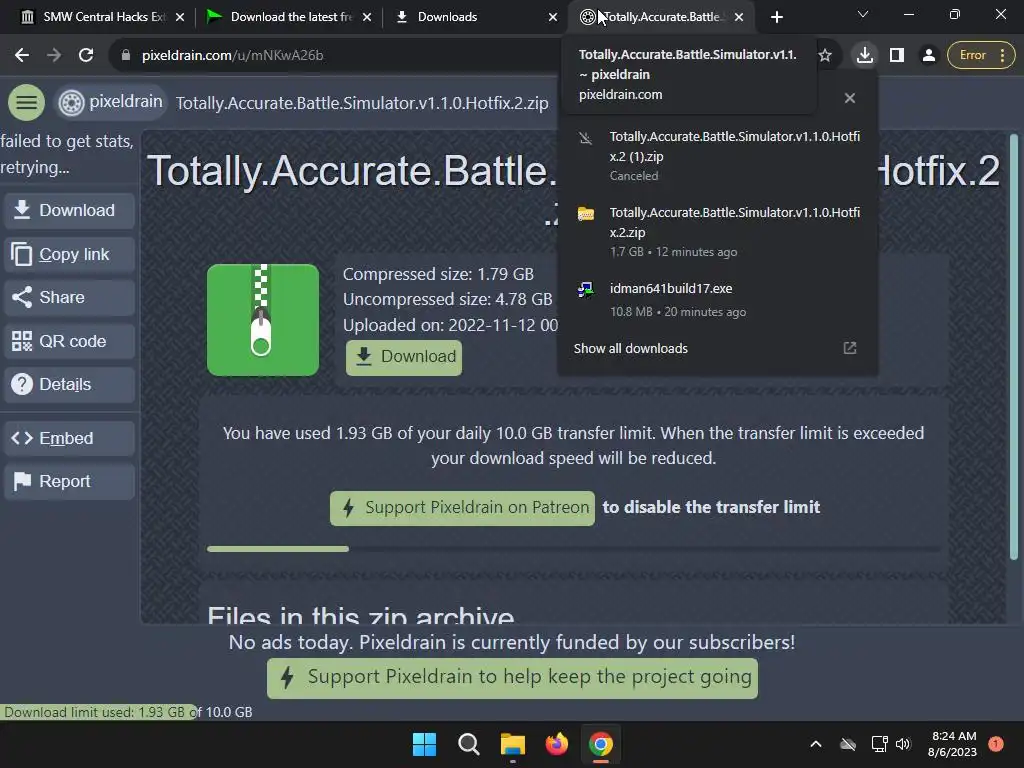The image size is (1024, 768).
Task: Go to pixeldrain home logo
Action: click(x=110, y=103)
